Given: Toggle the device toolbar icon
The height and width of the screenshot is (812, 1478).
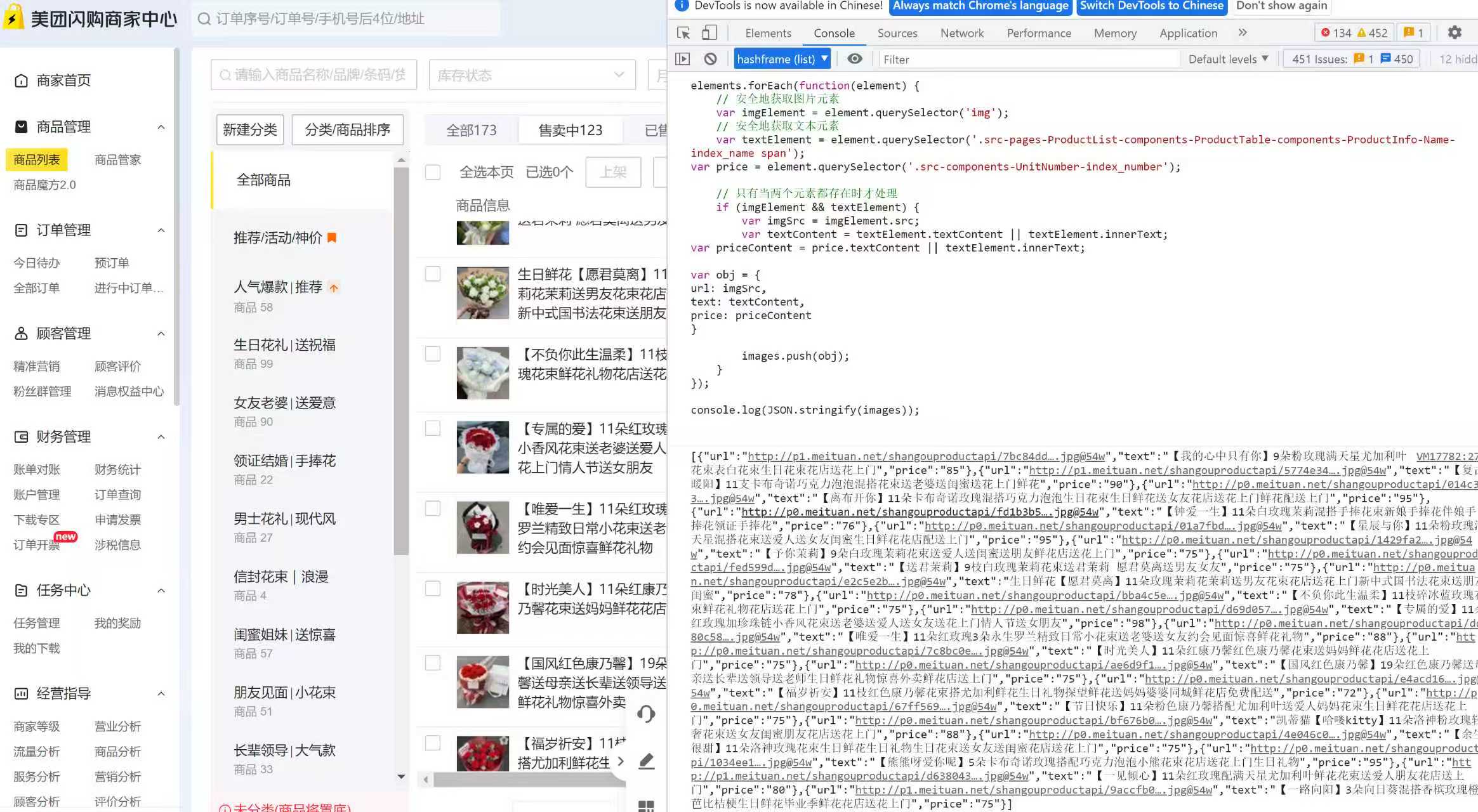Looking at the screenshot, I should point(709,33).
